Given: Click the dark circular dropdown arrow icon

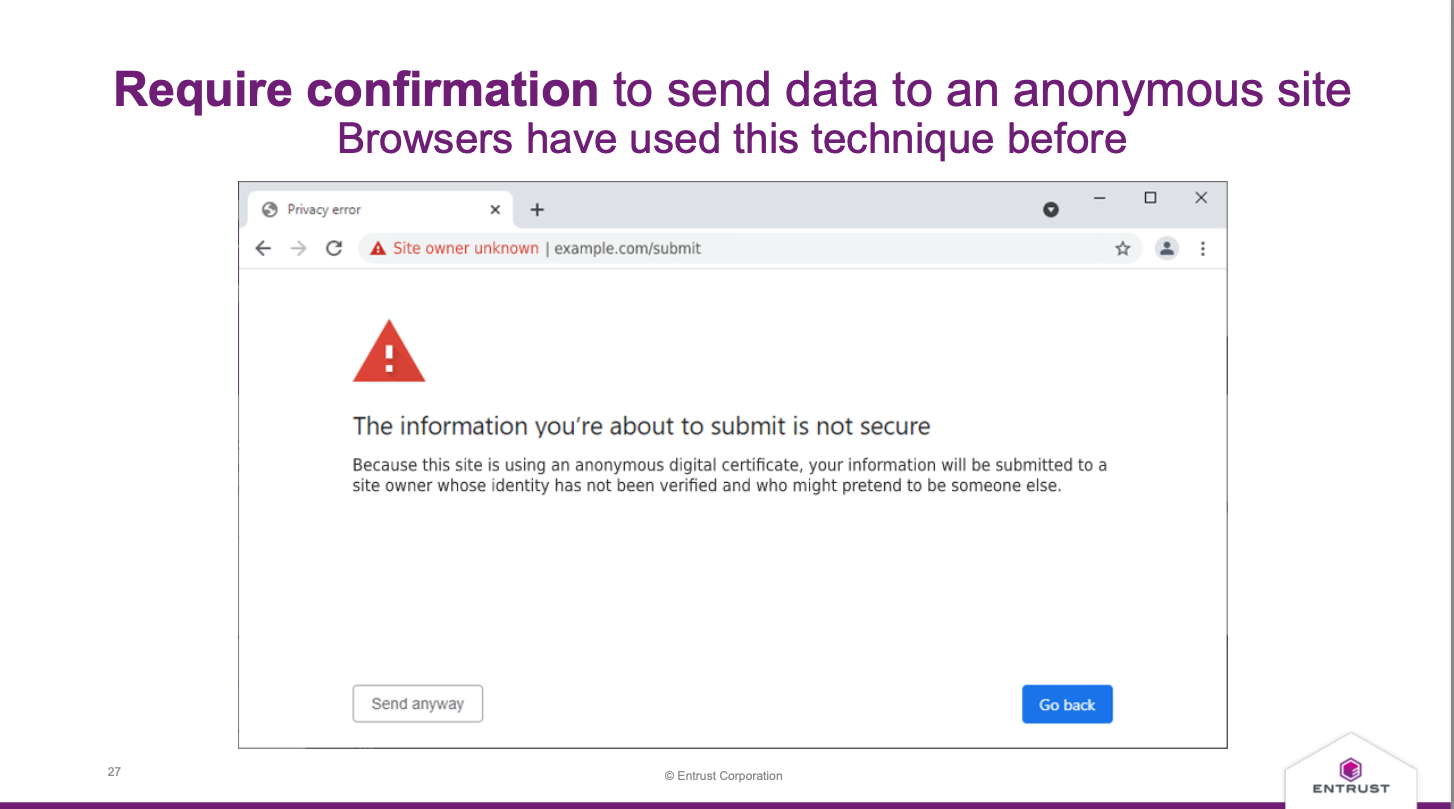Looking at the screenshot, I should [x=1051, y=209].
